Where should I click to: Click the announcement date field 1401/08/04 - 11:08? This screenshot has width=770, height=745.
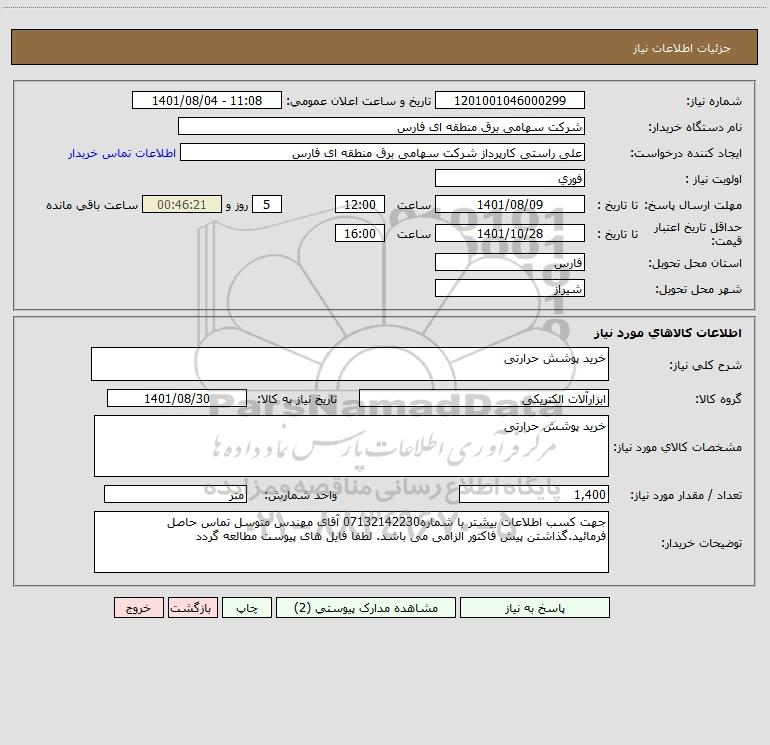[207, 100]
